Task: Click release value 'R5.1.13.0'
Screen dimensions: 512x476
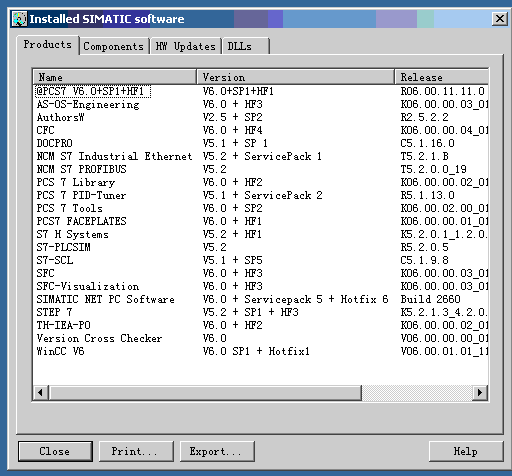Action: pyautogui.click(x=427, y=195)
